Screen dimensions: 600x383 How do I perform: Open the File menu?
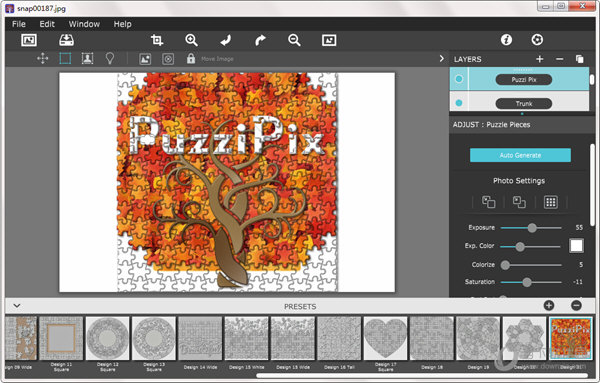tap(19, 24)
